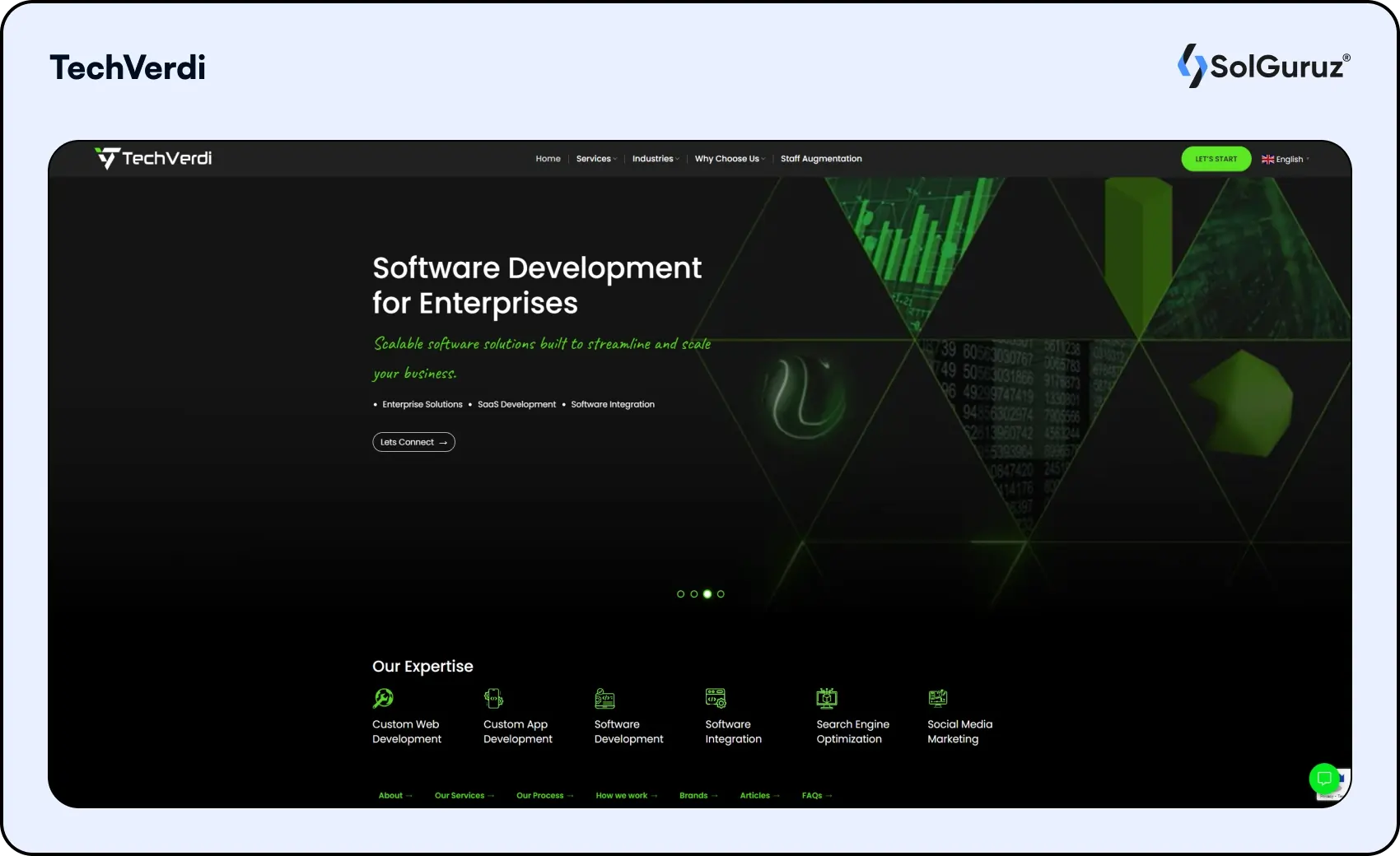Open the Staff Augmentation menu item
1400x856 pixels.
[821, 159]
